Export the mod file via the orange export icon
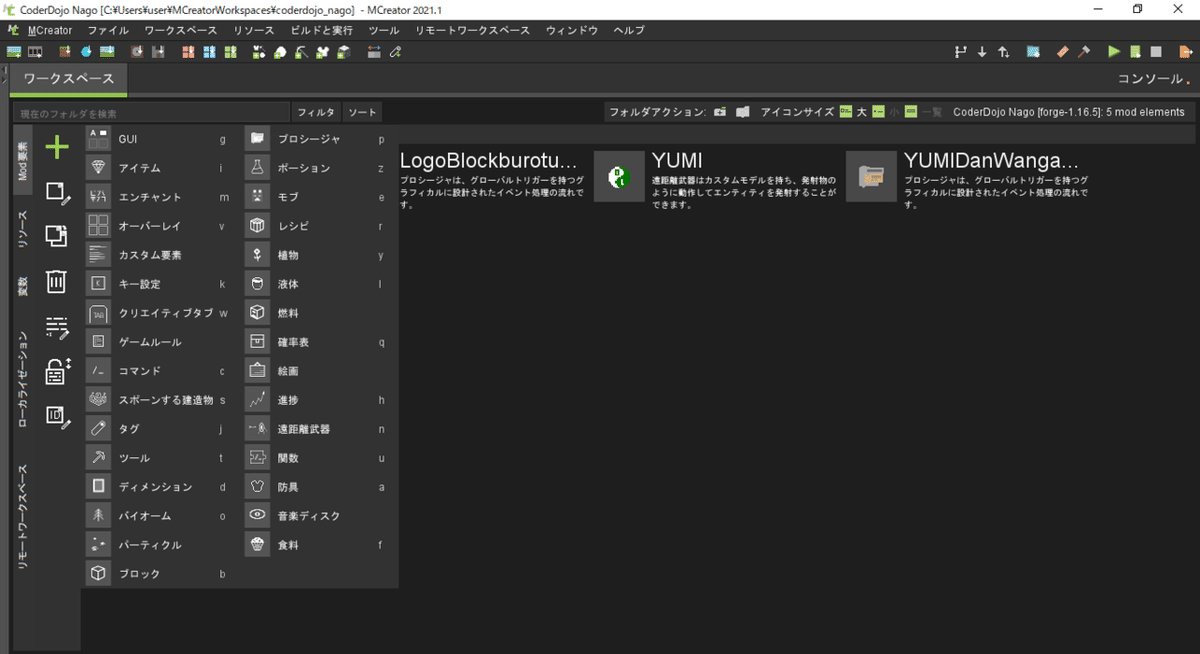The image size is (1200, 654). pos(1186,51)
